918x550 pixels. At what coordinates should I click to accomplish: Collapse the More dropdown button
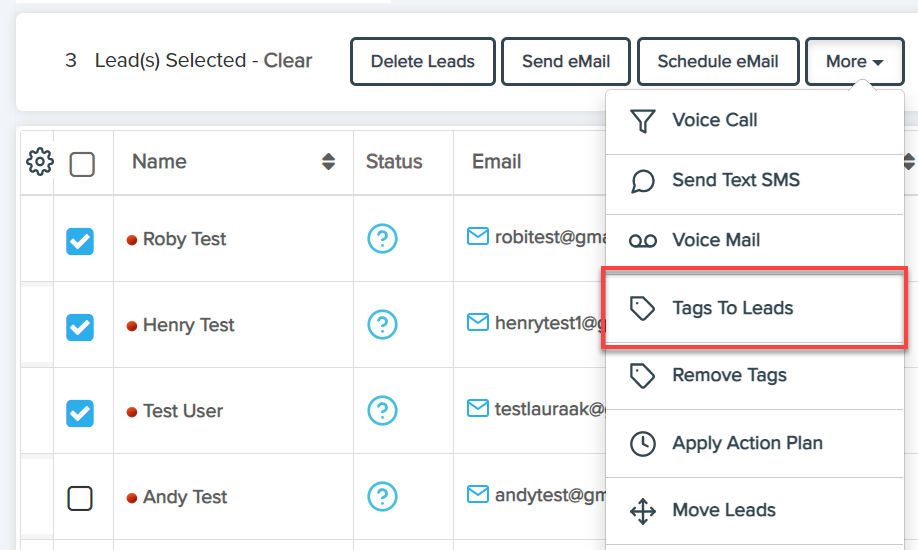854,62
